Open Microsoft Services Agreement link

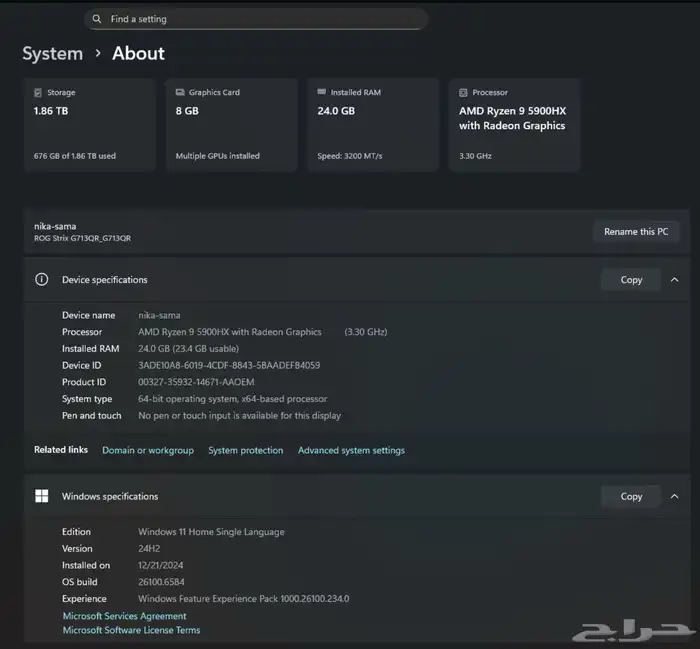tap(124, 616)
